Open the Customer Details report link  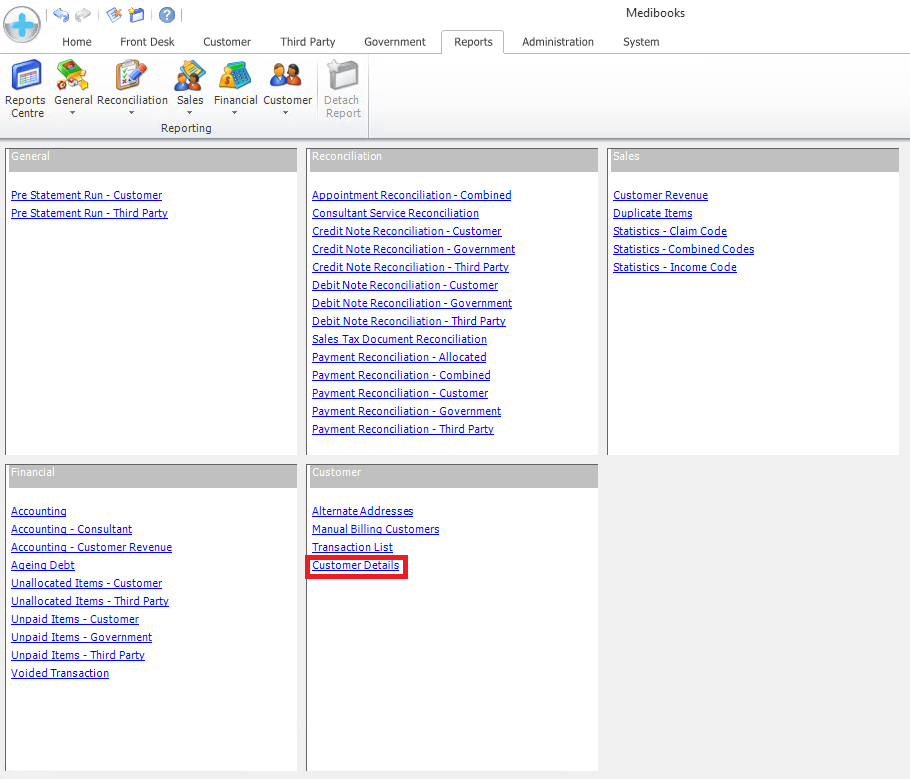[355, 566]
